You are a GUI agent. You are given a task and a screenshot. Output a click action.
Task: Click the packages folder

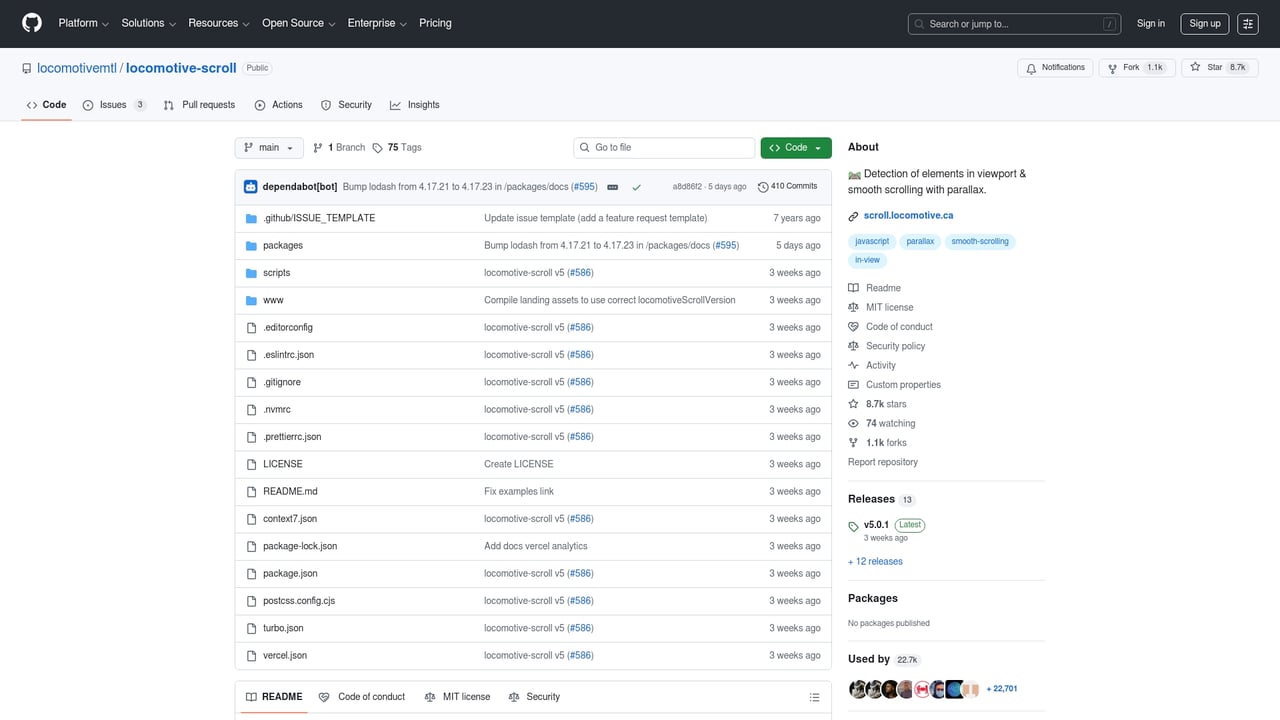(x=282, y=245)
